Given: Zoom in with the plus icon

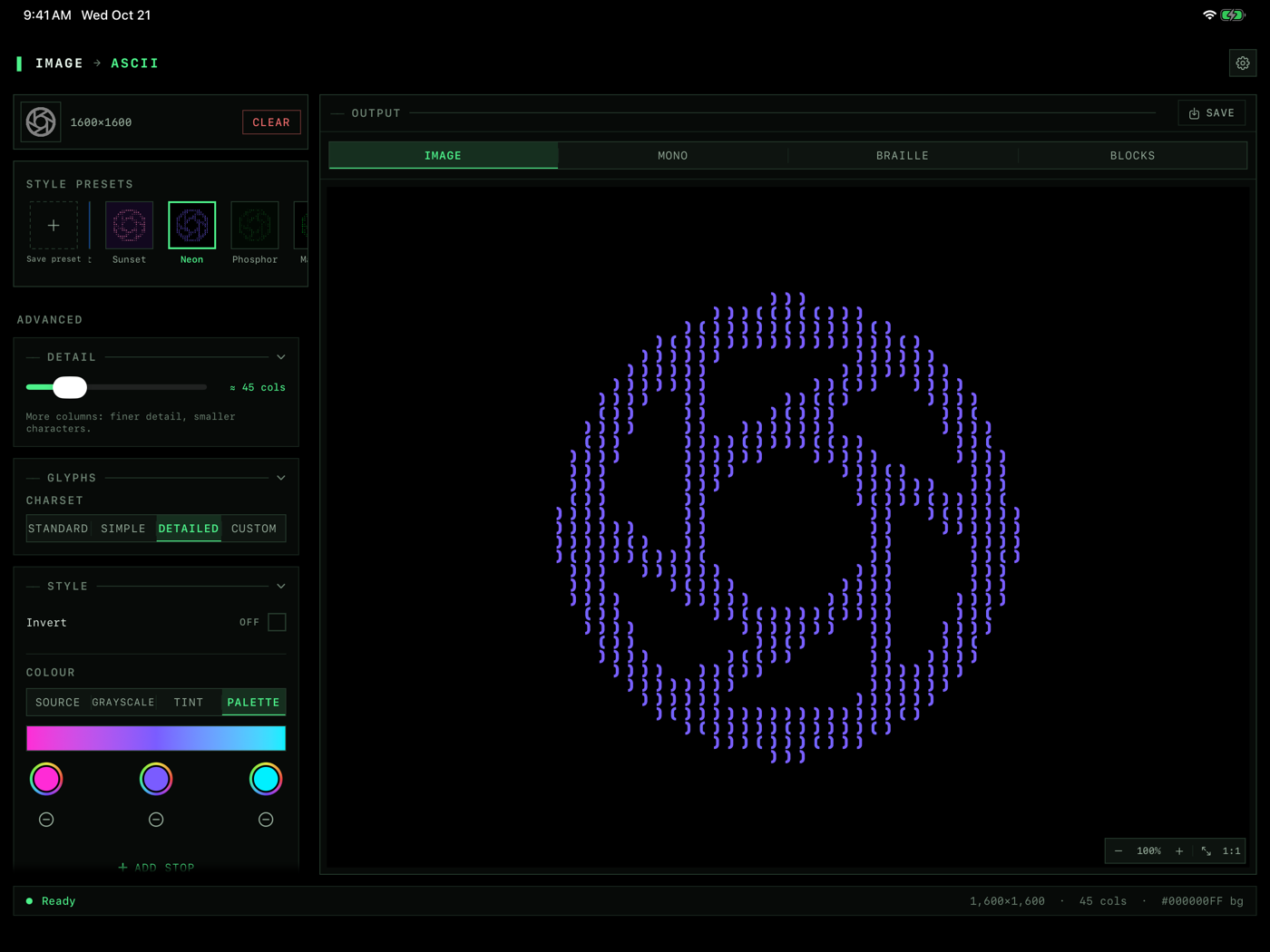Looking at the screenshot, I should (x=1179, y=851).
